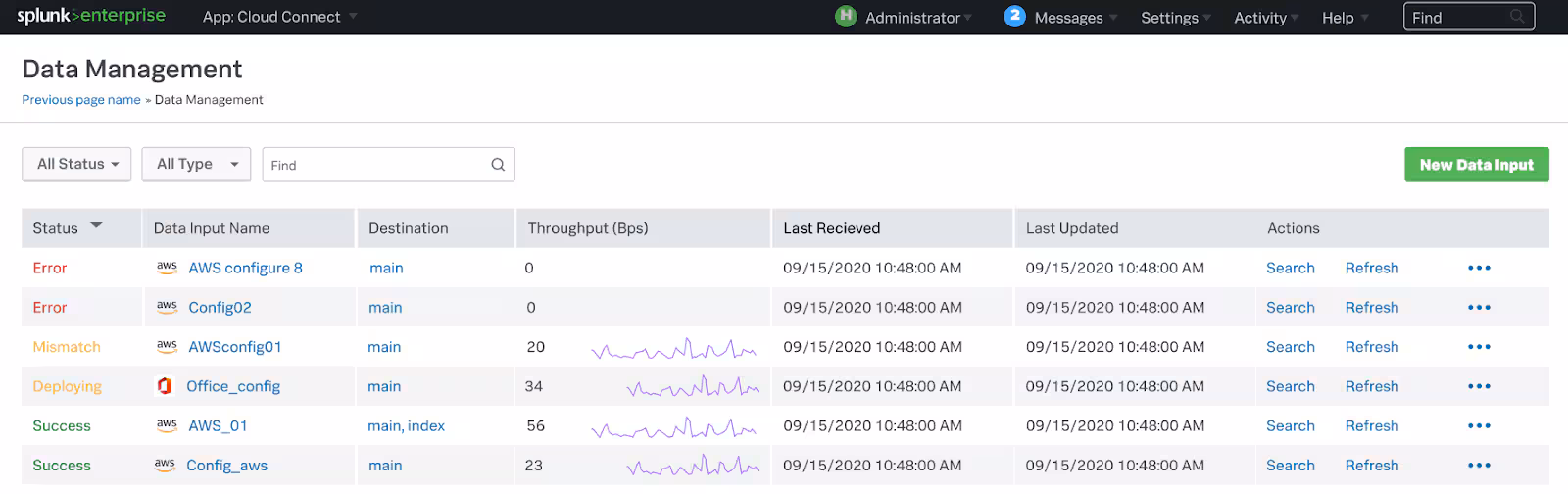This screenshot has height=494, width=1568.
Task: Click the Find field in top navigation bar
Action: (1458, 18)
